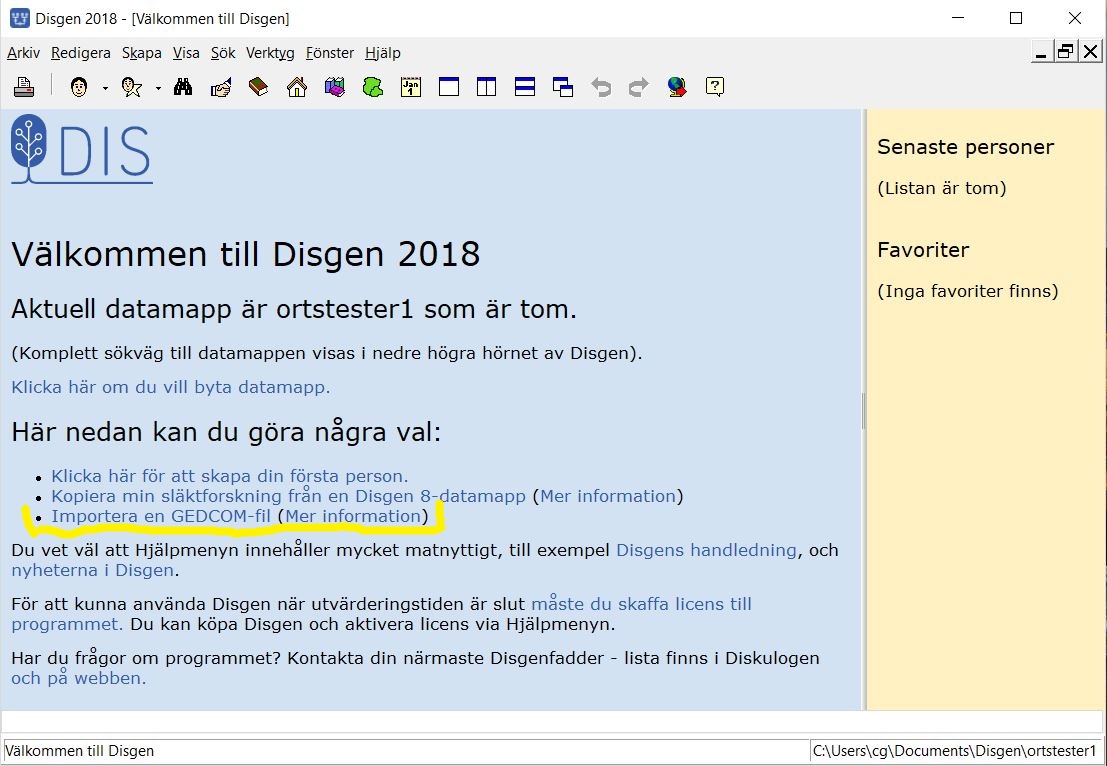Image resolution: width=1107 pixels, height=766 pixels.
Task: Open the Hjälp menu
Action: 383,53
